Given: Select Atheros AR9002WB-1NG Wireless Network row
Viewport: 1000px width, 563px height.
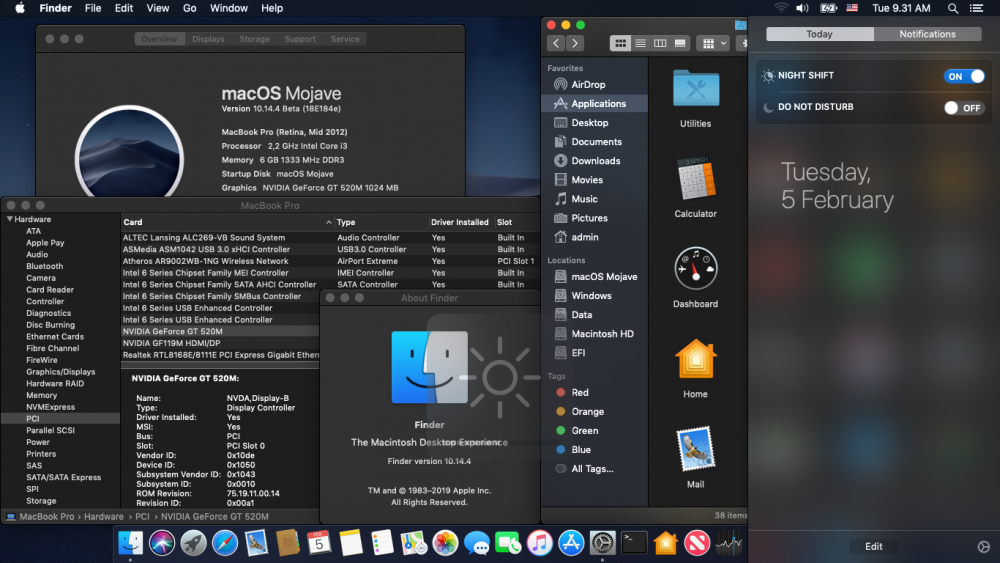Looking at the screenshot, I should (x=330, y=261).
